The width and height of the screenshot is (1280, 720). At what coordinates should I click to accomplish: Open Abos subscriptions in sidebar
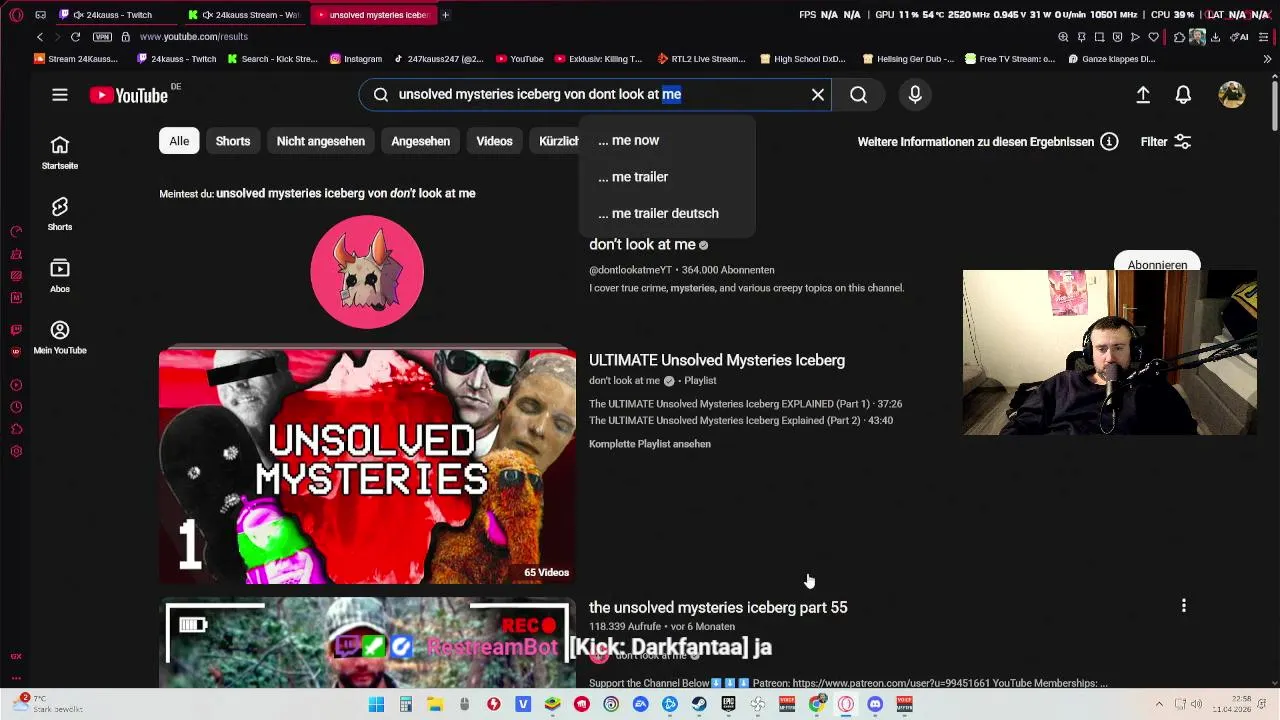coord(60,276)
